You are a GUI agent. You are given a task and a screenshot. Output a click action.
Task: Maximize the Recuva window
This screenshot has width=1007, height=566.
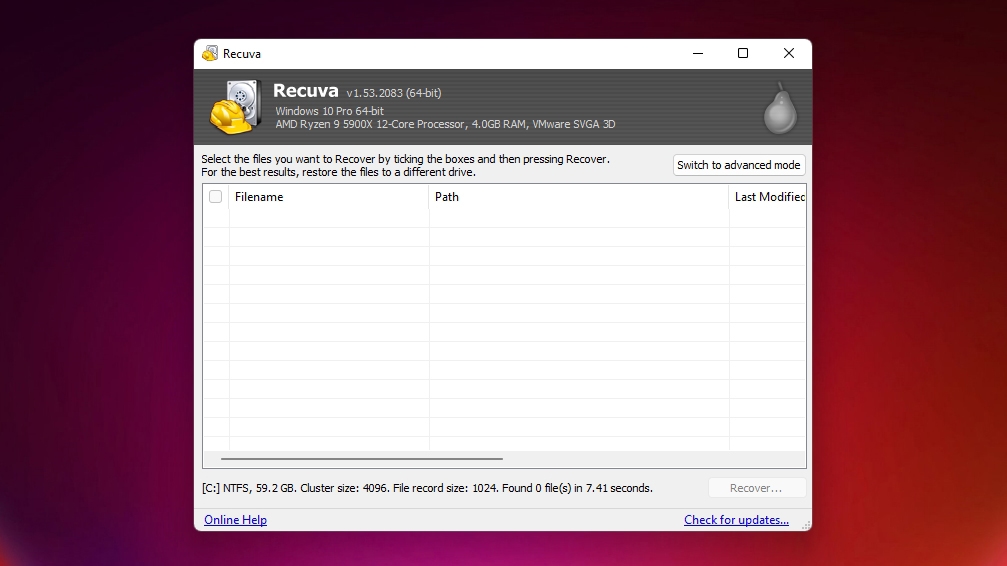click(x=743, y=53)
